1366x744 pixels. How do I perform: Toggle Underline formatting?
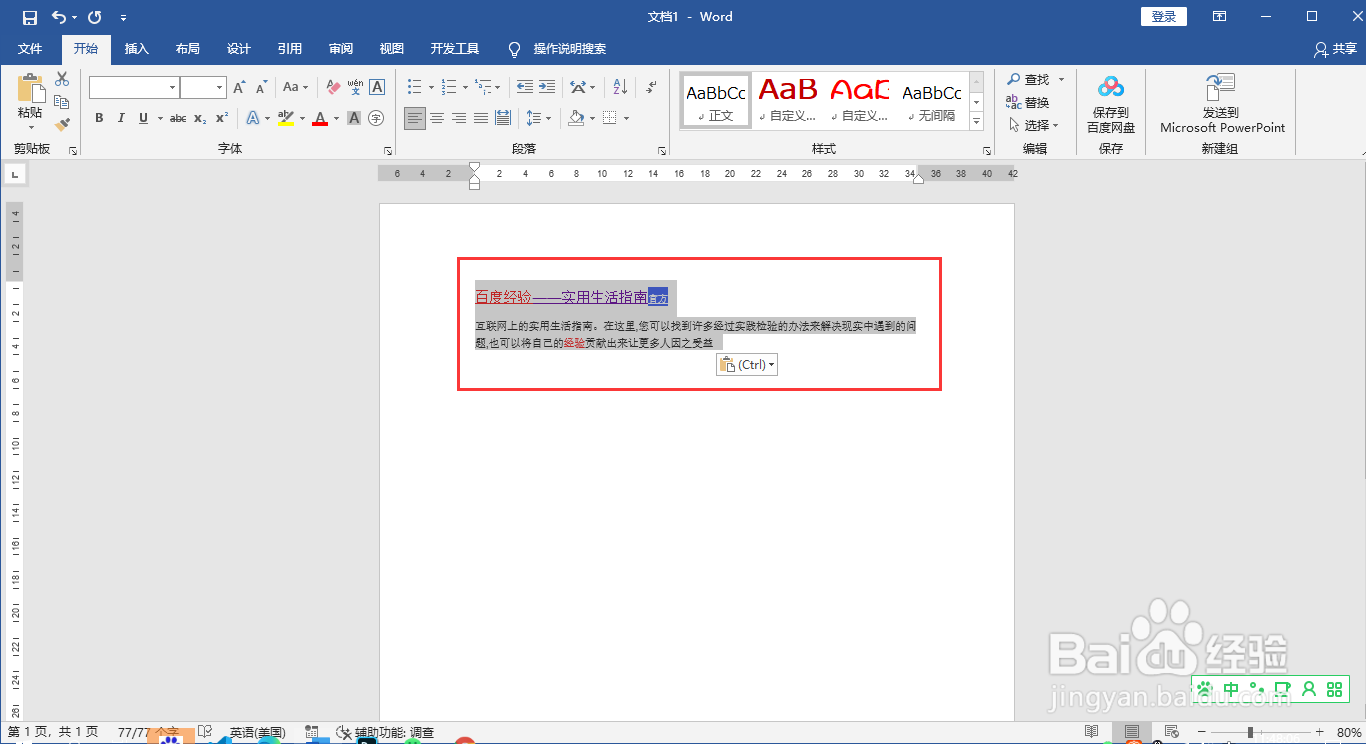[x=144, y=118]
